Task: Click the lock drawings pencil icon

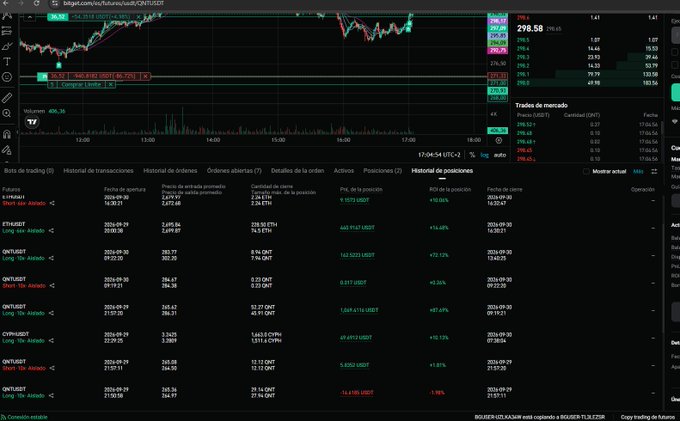Action: click(7, 150)
